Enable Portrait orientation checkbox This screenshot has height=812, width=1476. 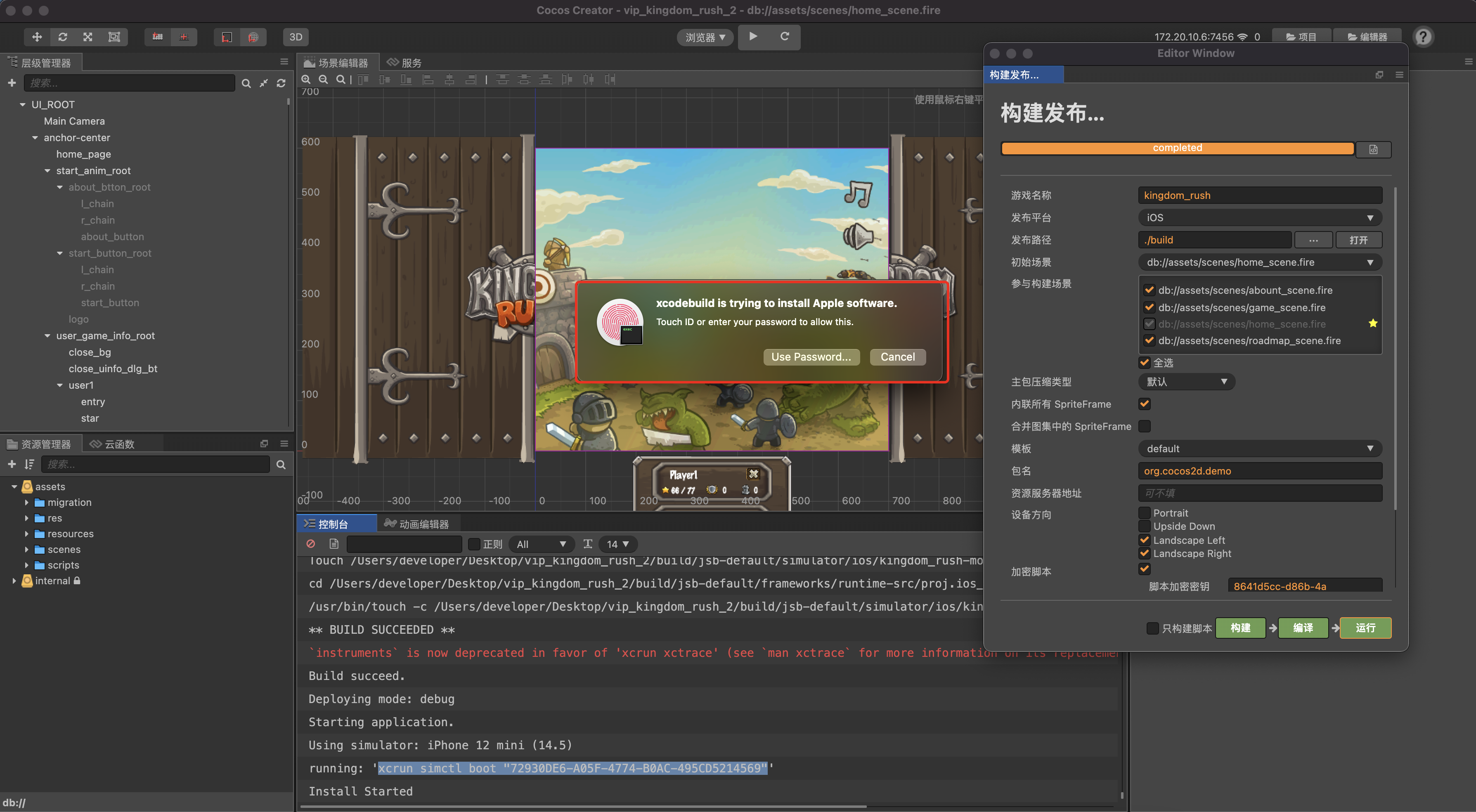click(1144, 512)
